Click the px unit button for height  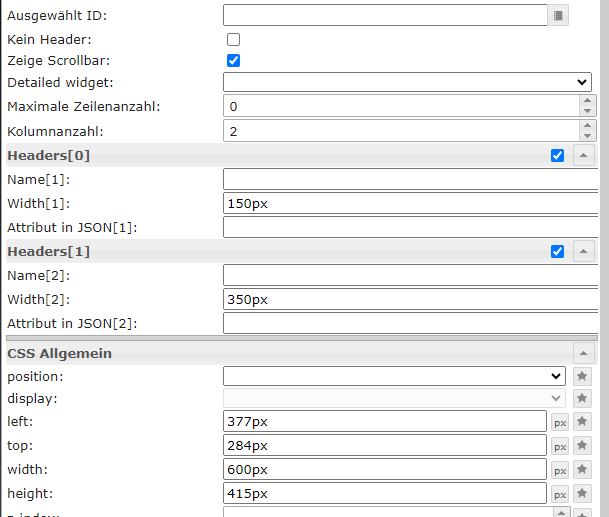[x=560, y=494]
